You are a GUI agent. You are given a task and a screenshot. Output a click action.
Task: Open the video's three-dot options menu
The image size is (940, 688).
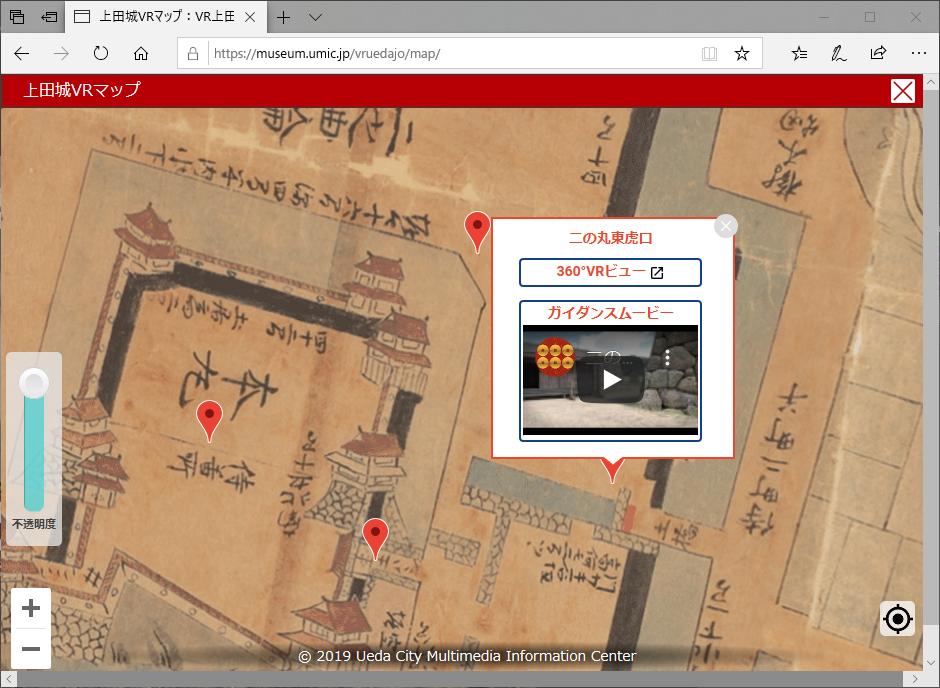[x=667, y=358]
